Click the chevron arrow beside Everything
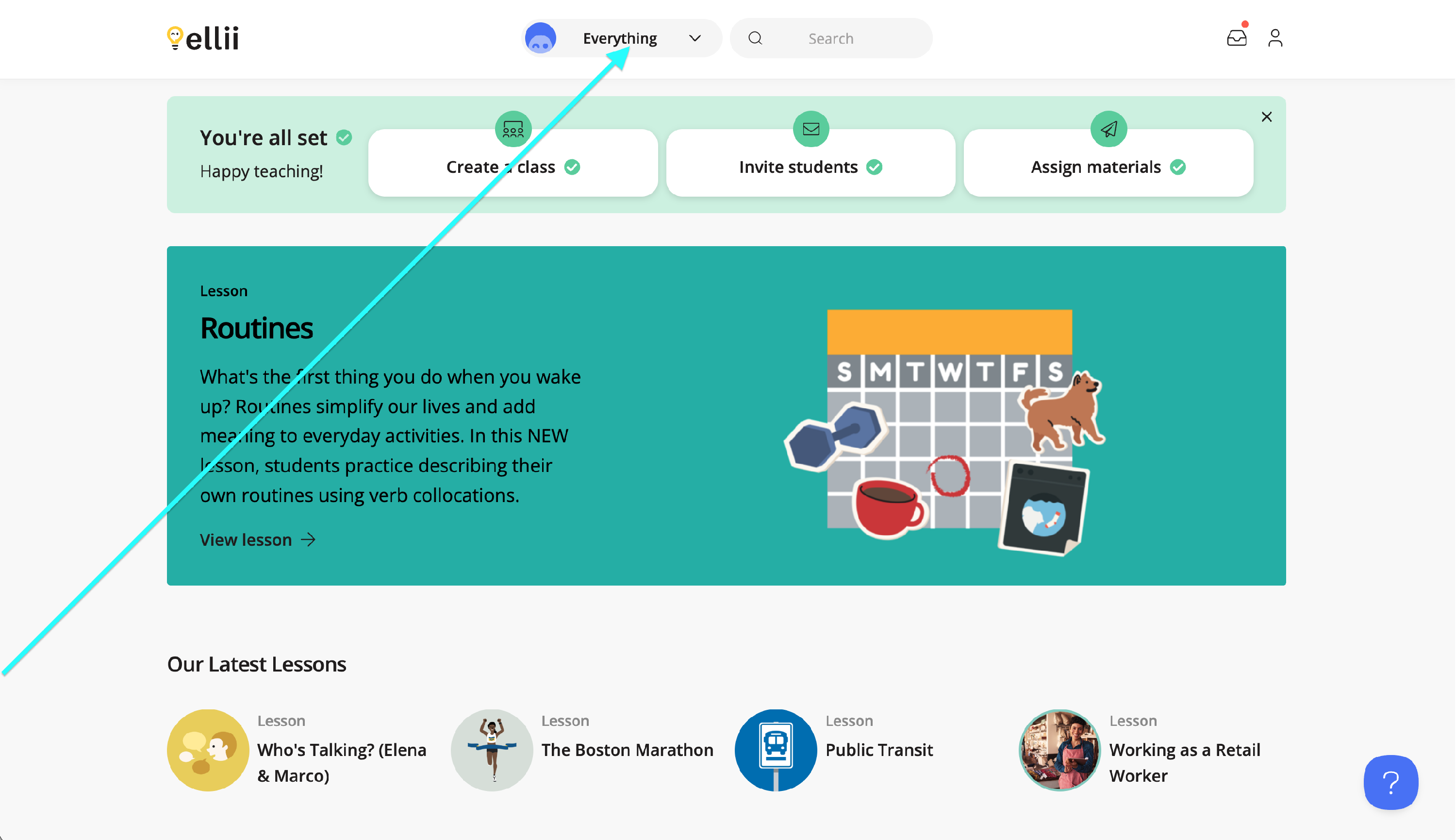Screen dimensions: 1456x840 (x=695, y=38)
